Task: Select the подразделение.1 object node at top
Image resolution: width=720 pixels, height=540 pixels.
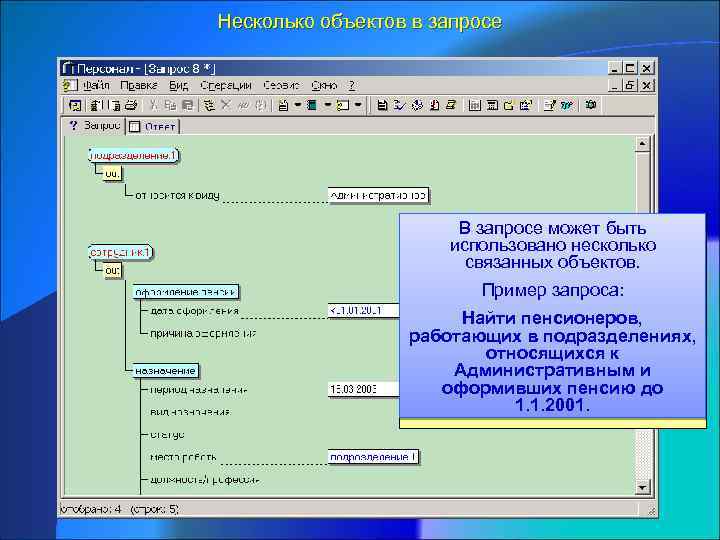Action: pos(134,156)
